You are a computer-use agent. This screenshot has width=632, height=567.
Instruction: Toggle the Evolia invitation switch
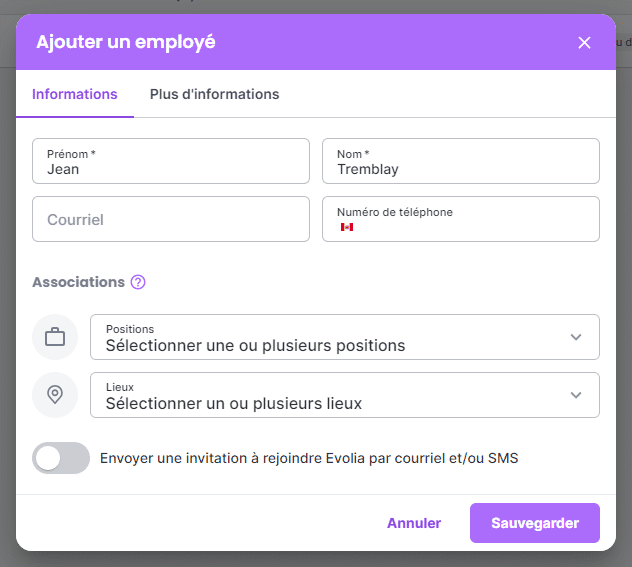[x=61, y=459]
